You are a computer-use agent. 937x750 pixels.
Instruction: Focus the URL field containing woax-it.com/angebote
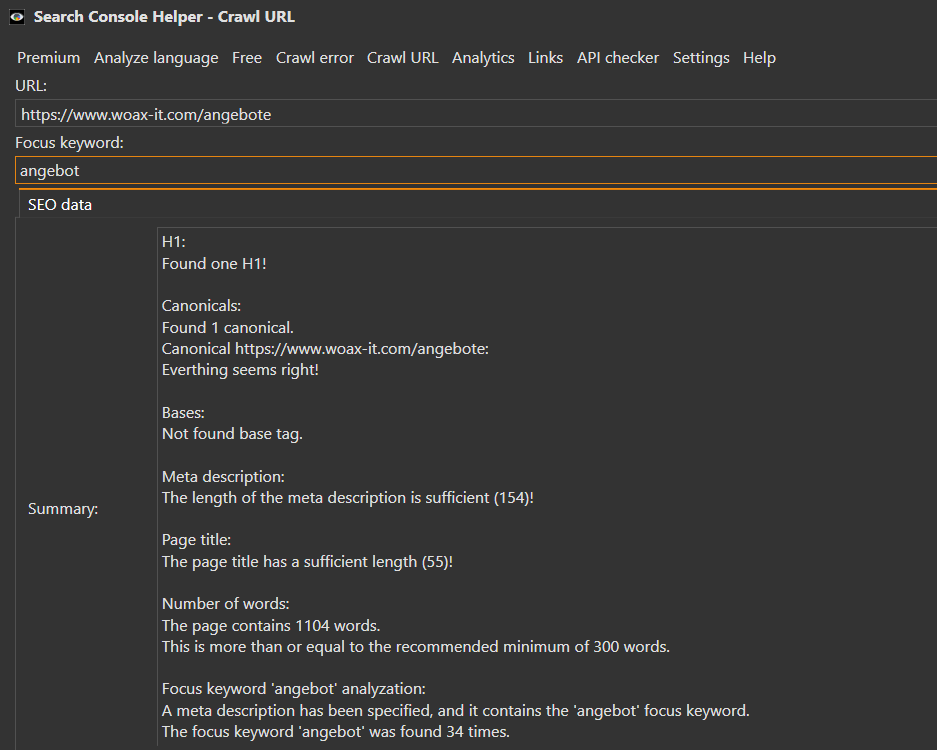476,114
